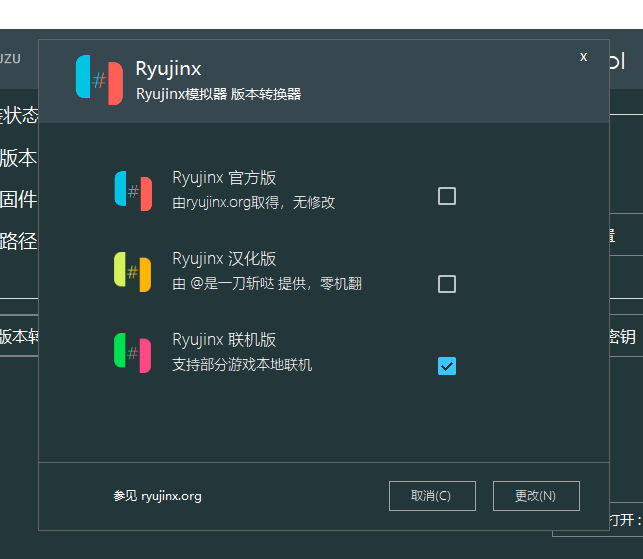Click the 由 @是一刀斩哒 提供 description
The width and height of the screenshot is (643, 559).
point(266,284)
